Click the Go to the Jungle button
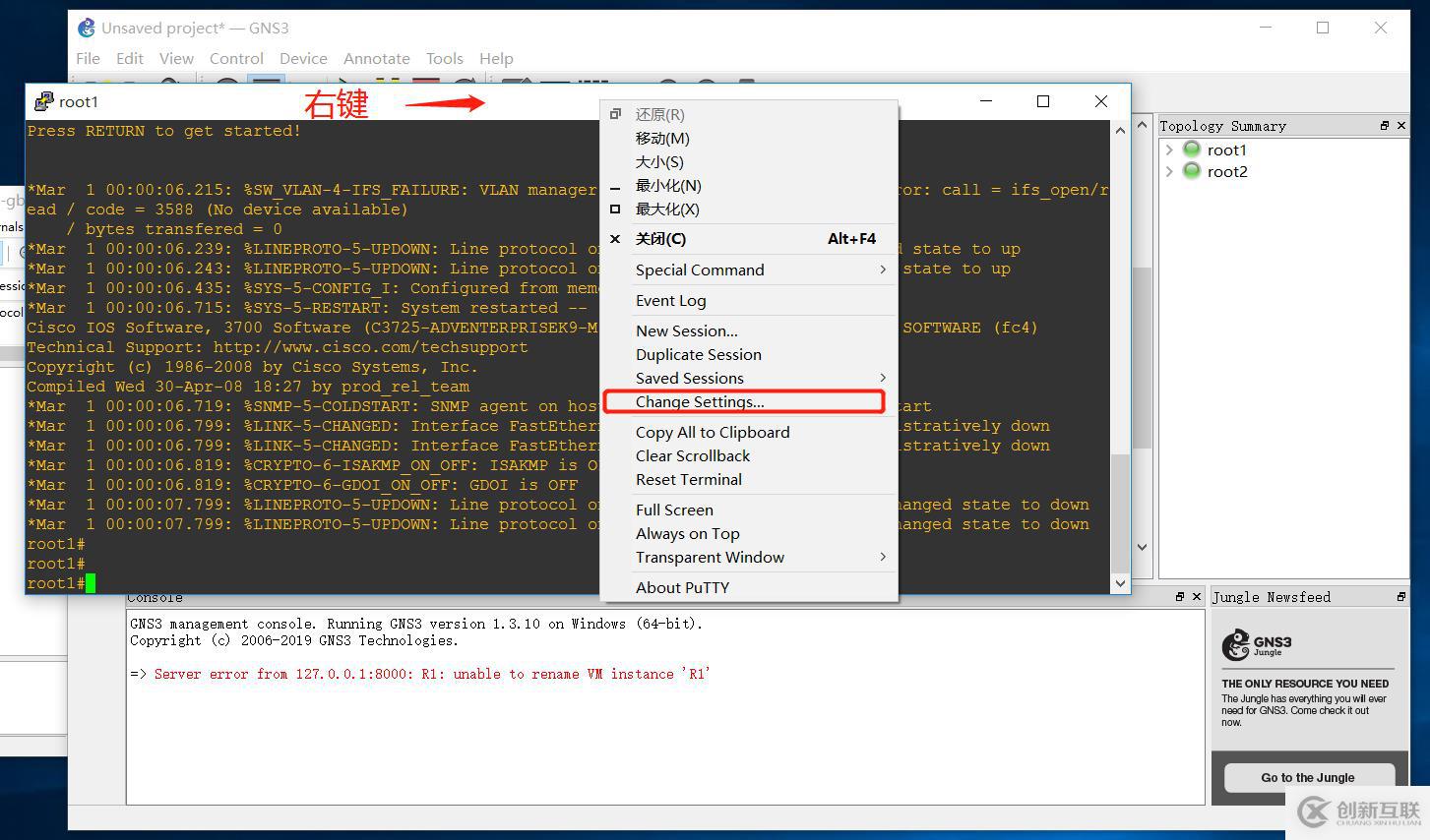 click(x=1308, y=777)
